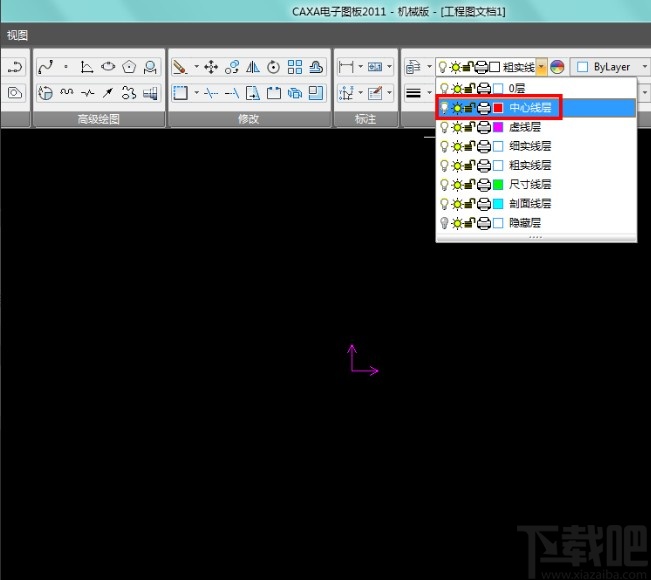
Task: Click the 高级绘图 panel label
Action: tap(99, 120)
